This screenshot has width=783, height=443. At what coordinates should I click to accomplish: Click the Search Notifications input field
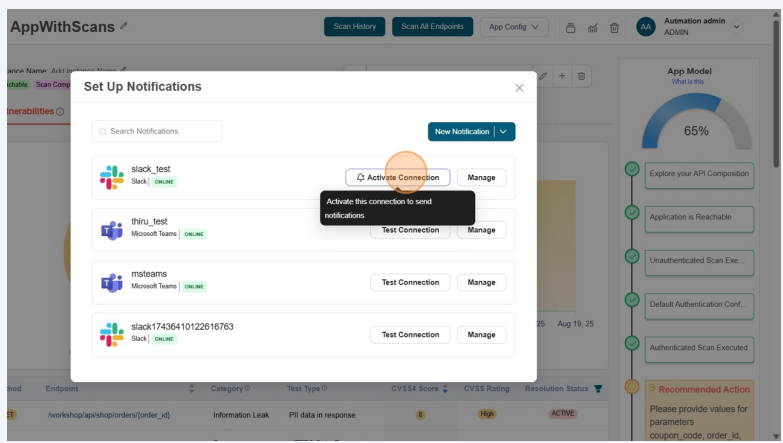(157, 132)
